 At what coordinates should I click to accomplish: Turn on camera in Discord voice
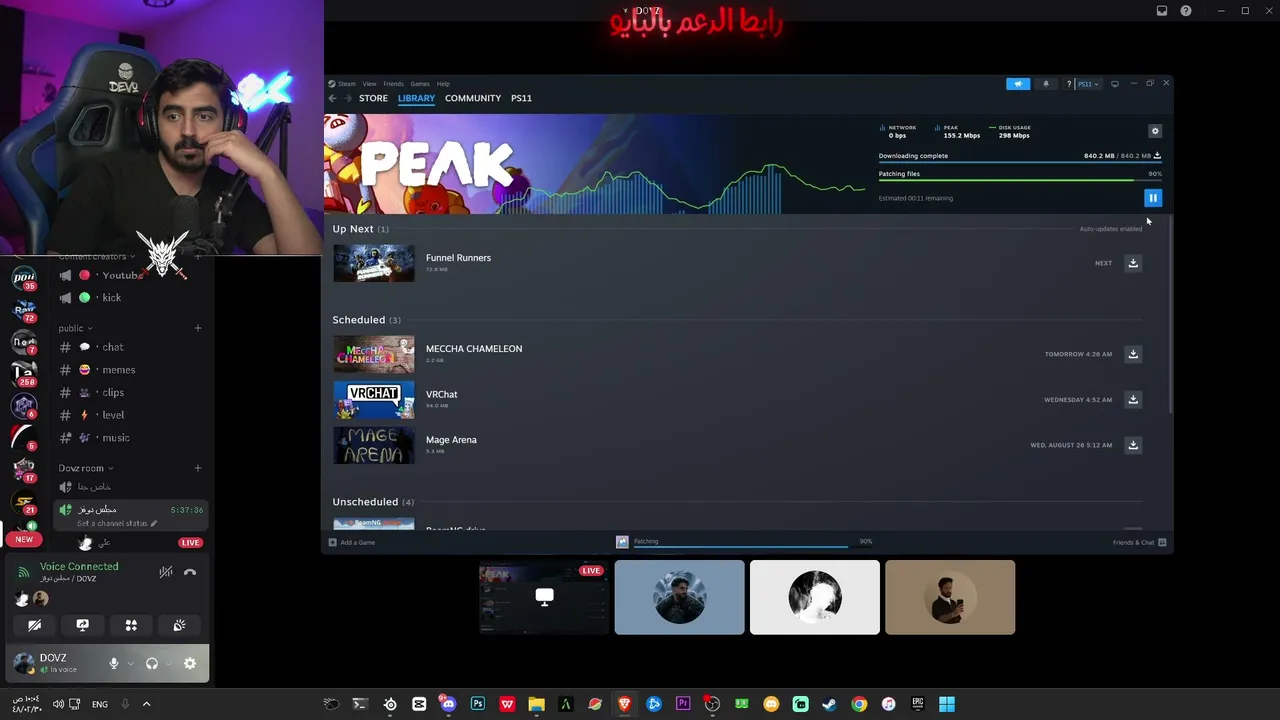pos(34,625)
